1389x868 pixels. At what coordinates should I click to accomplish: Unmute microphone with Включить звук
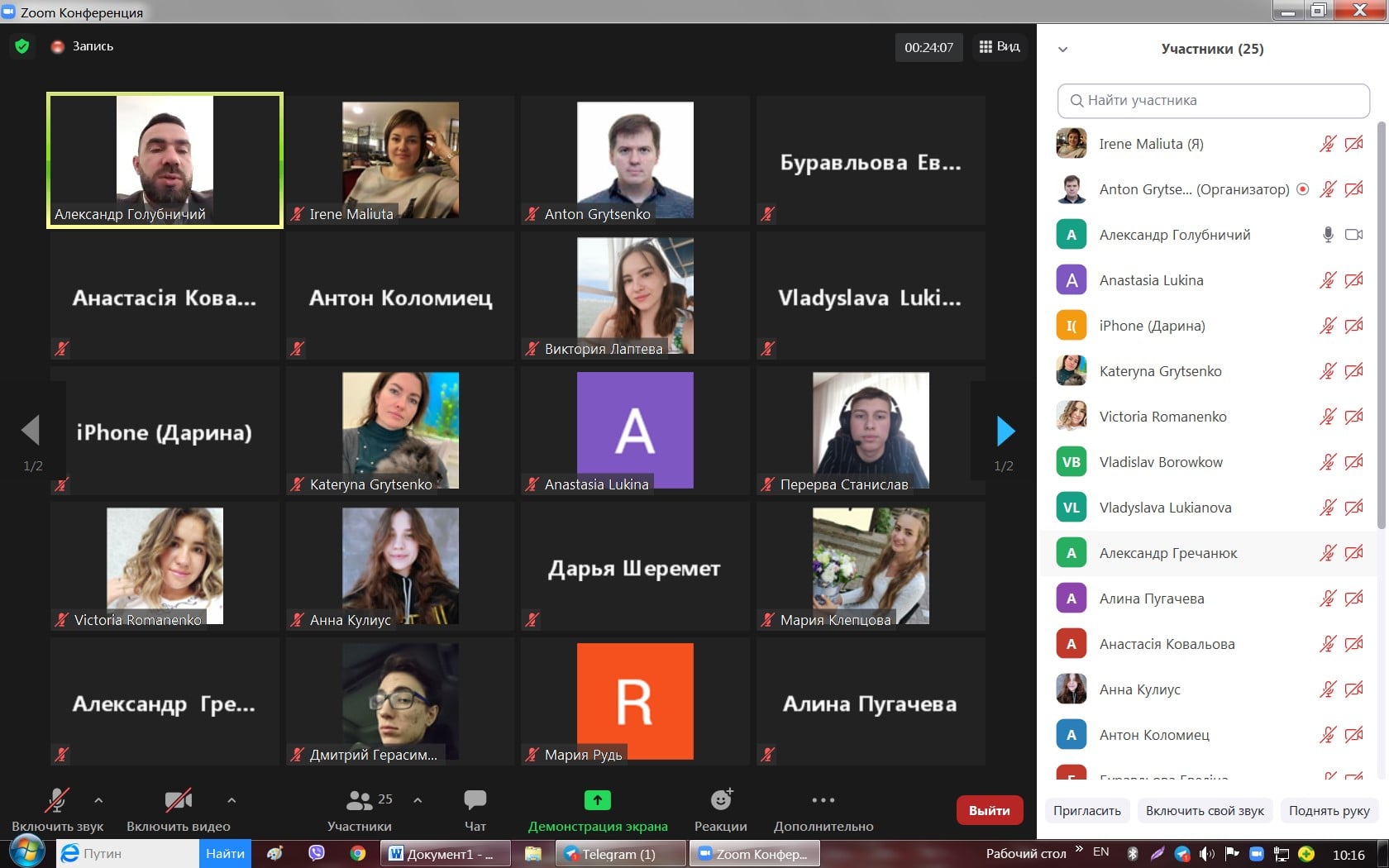click(57, 810)
